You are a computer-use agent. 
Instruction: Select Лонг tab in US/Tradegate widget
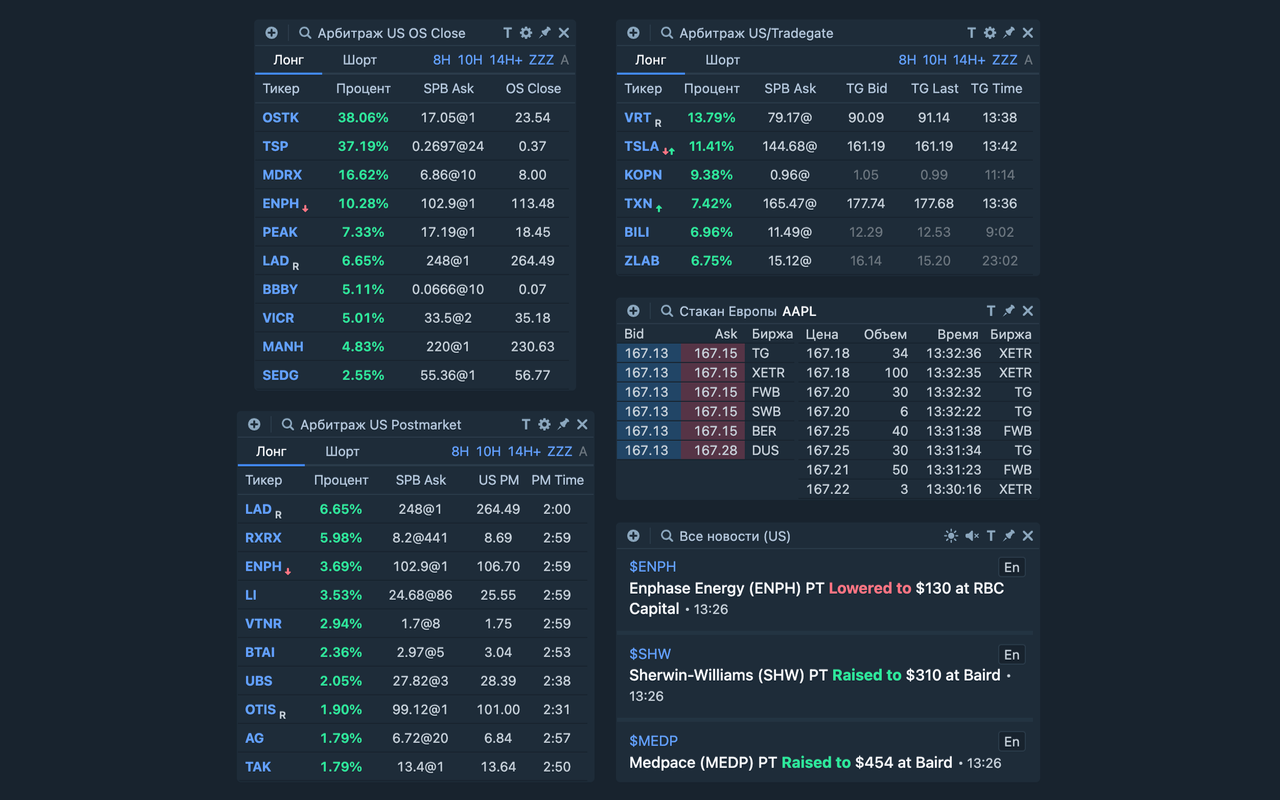(651, 60)
